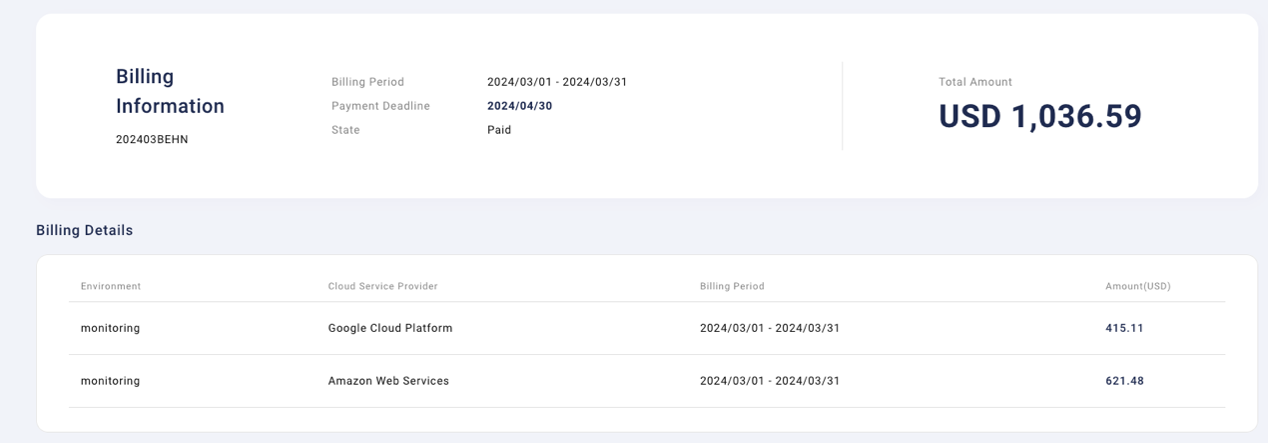Click the Amazon Web Services row
Image resolution: width=1271 pixels, height=446 pixels.
[x=647, y=381]
